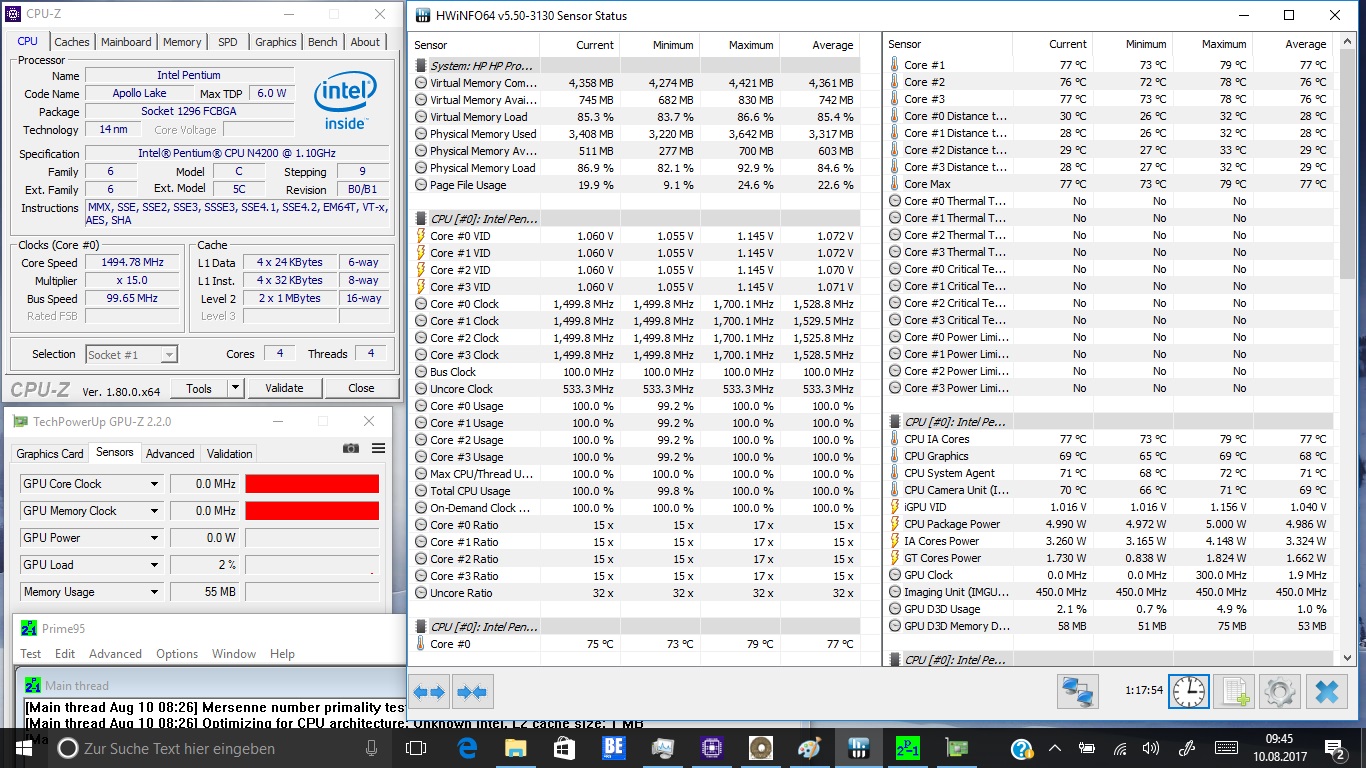Click the Maximum column header in right pane
Screen dimensions: 1366x768
pos(1212,44)
